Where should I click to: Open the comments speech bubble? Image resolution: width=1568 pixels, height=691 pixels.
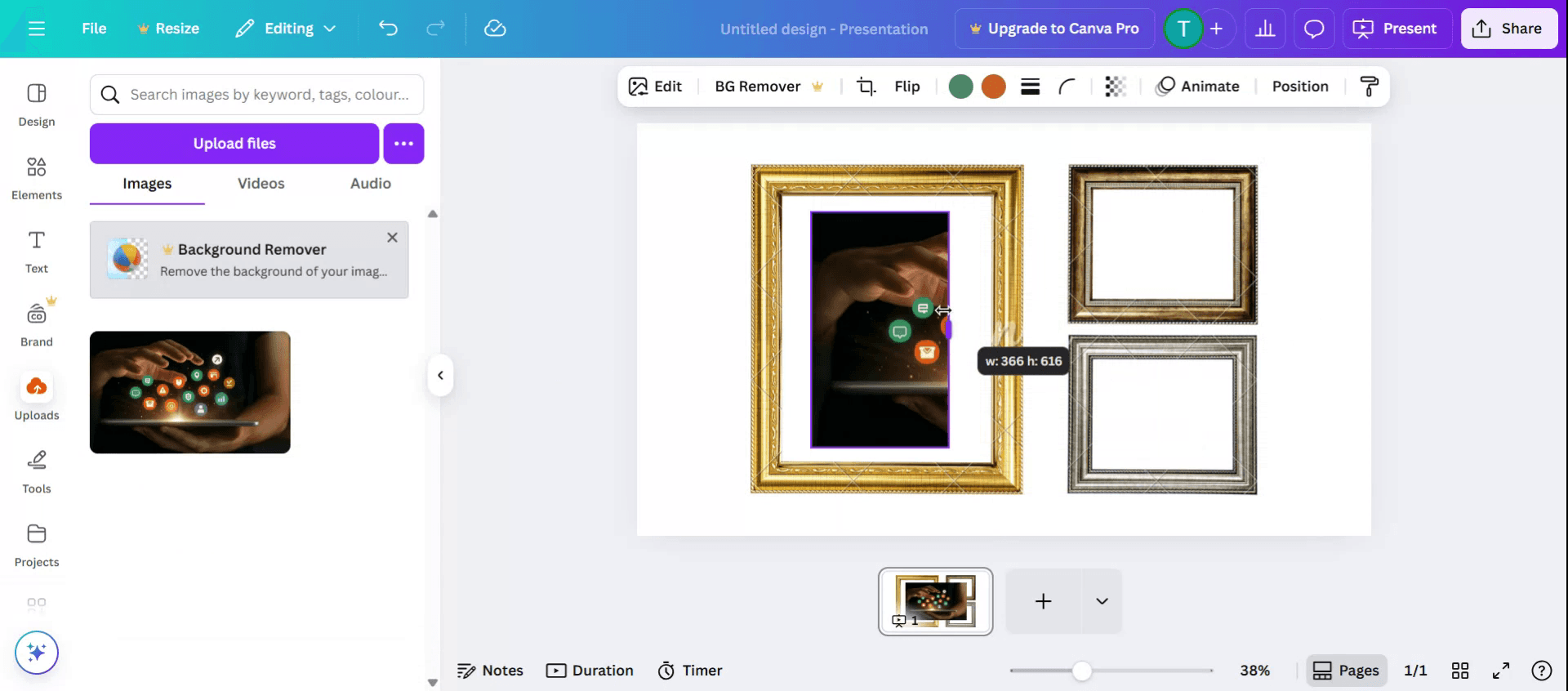coord(1313,29)
